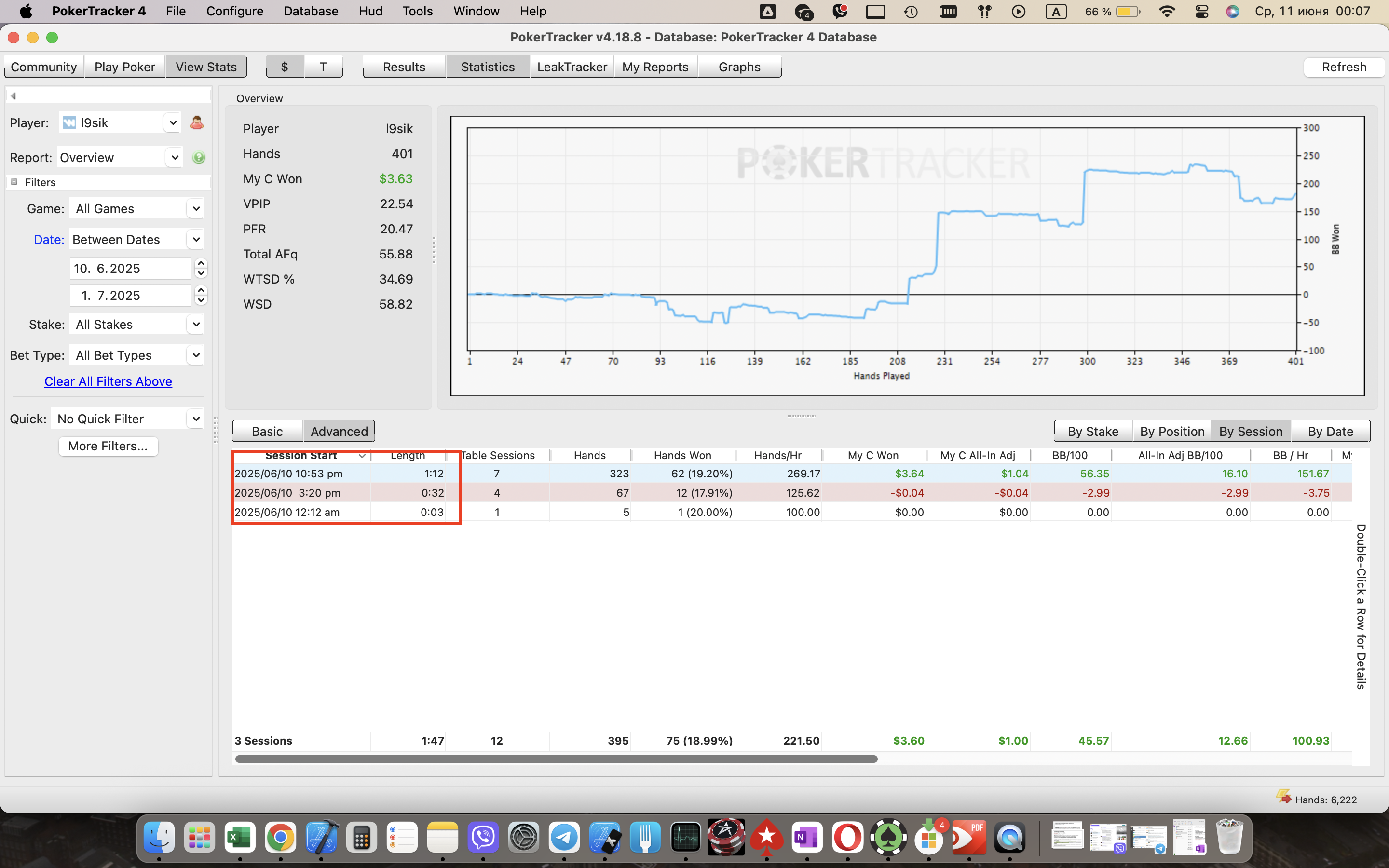Open Google Chrome from the dock
The height and width of the screenshot is (868, 1389).
point(281,838)
